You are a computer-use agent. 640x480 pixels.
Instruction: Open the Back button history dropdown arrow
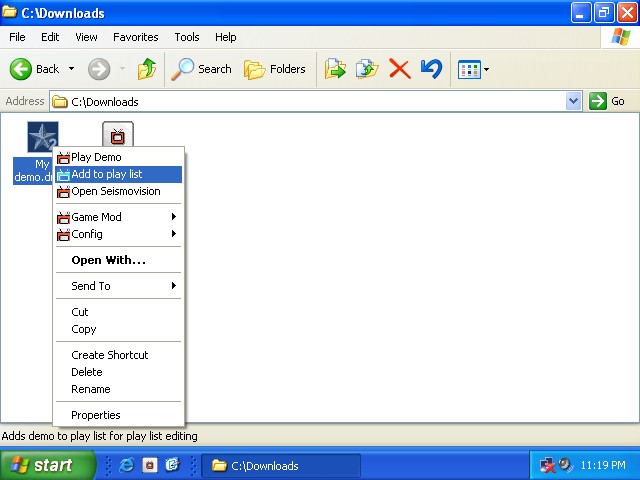[71, 69]
